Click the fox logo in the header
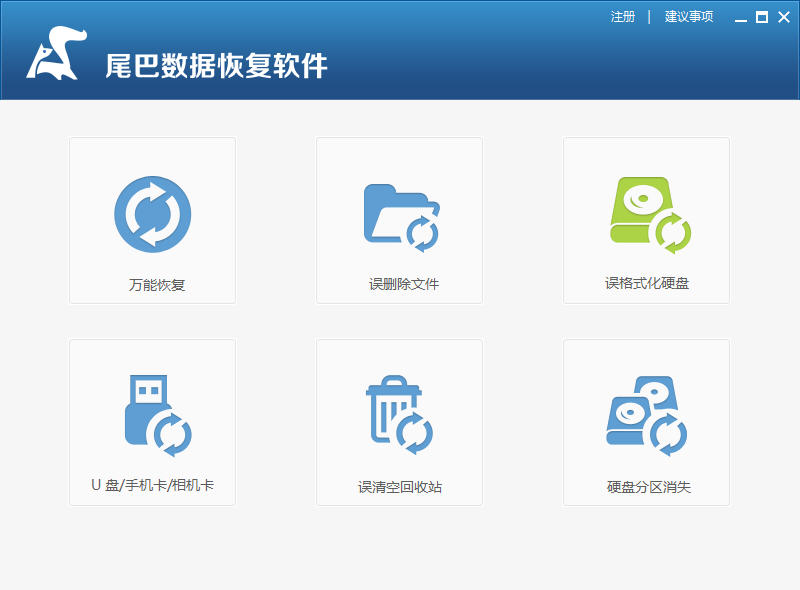This screenshot has width=800, height=590. coord(56,53)
